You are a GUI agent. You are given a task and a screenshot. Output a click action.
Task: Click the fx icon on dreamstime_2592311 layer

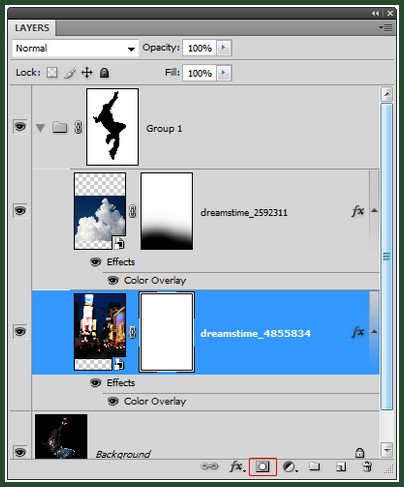358,211
